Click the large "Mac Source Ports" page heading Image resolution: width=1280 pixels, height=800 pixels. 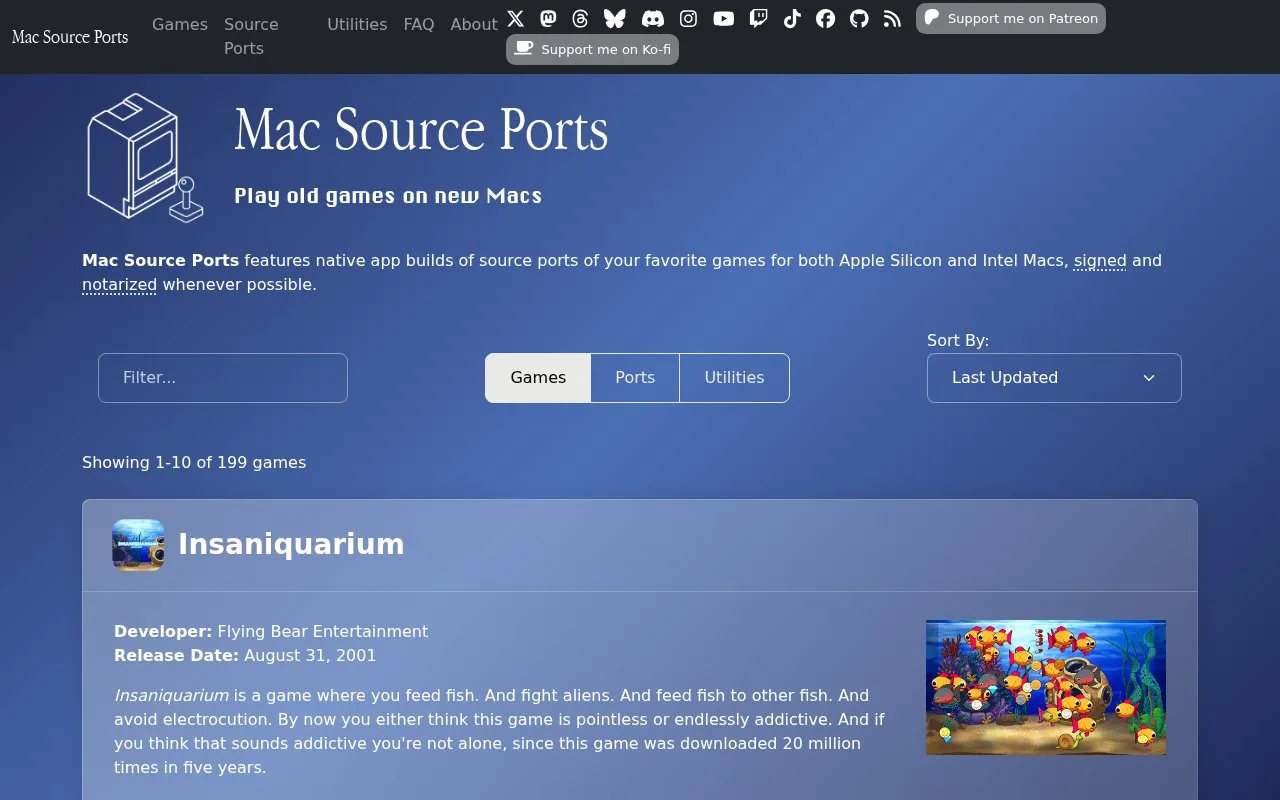tap(421, 129)
